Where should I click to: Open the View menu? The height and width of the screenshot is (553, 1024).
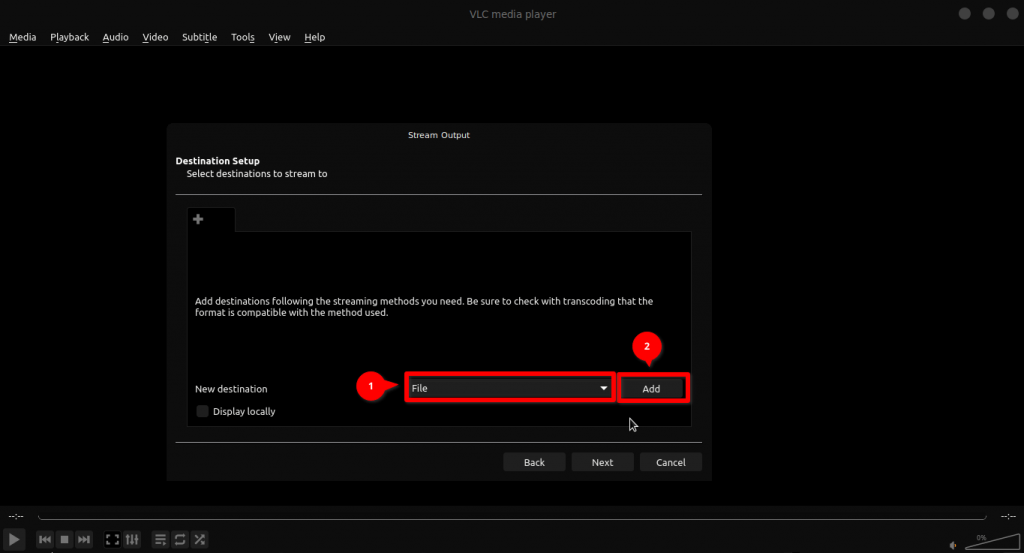(280, 37)
